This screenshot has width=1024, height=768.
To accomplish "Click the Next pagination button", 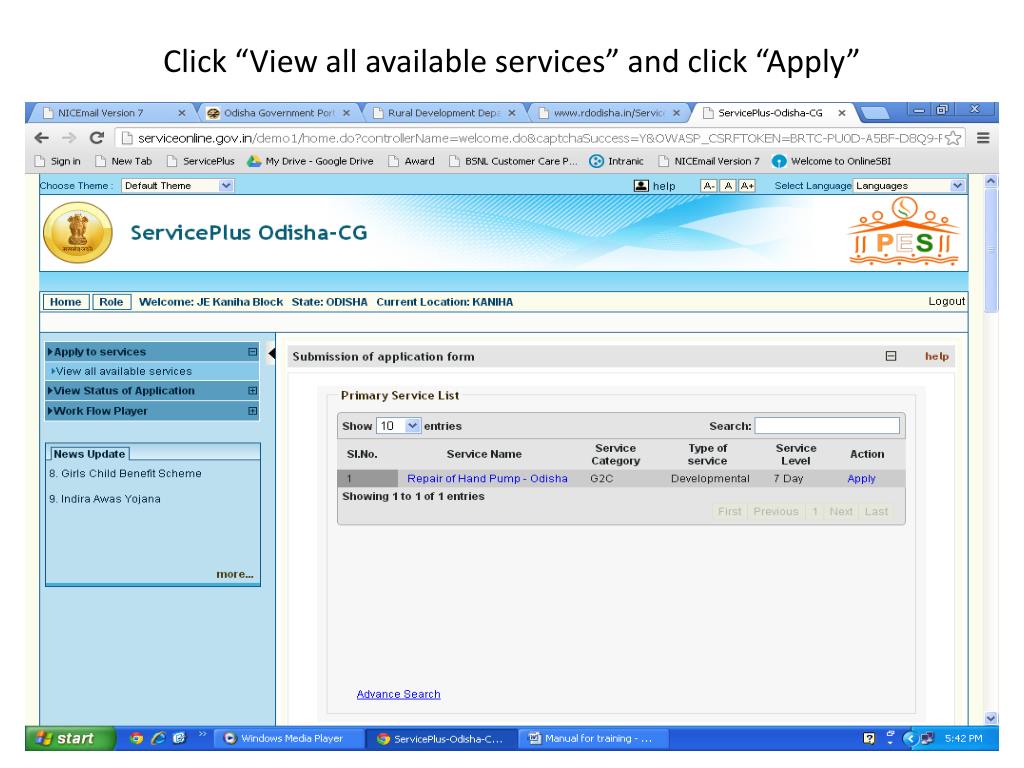I will (x=841, y=511).
